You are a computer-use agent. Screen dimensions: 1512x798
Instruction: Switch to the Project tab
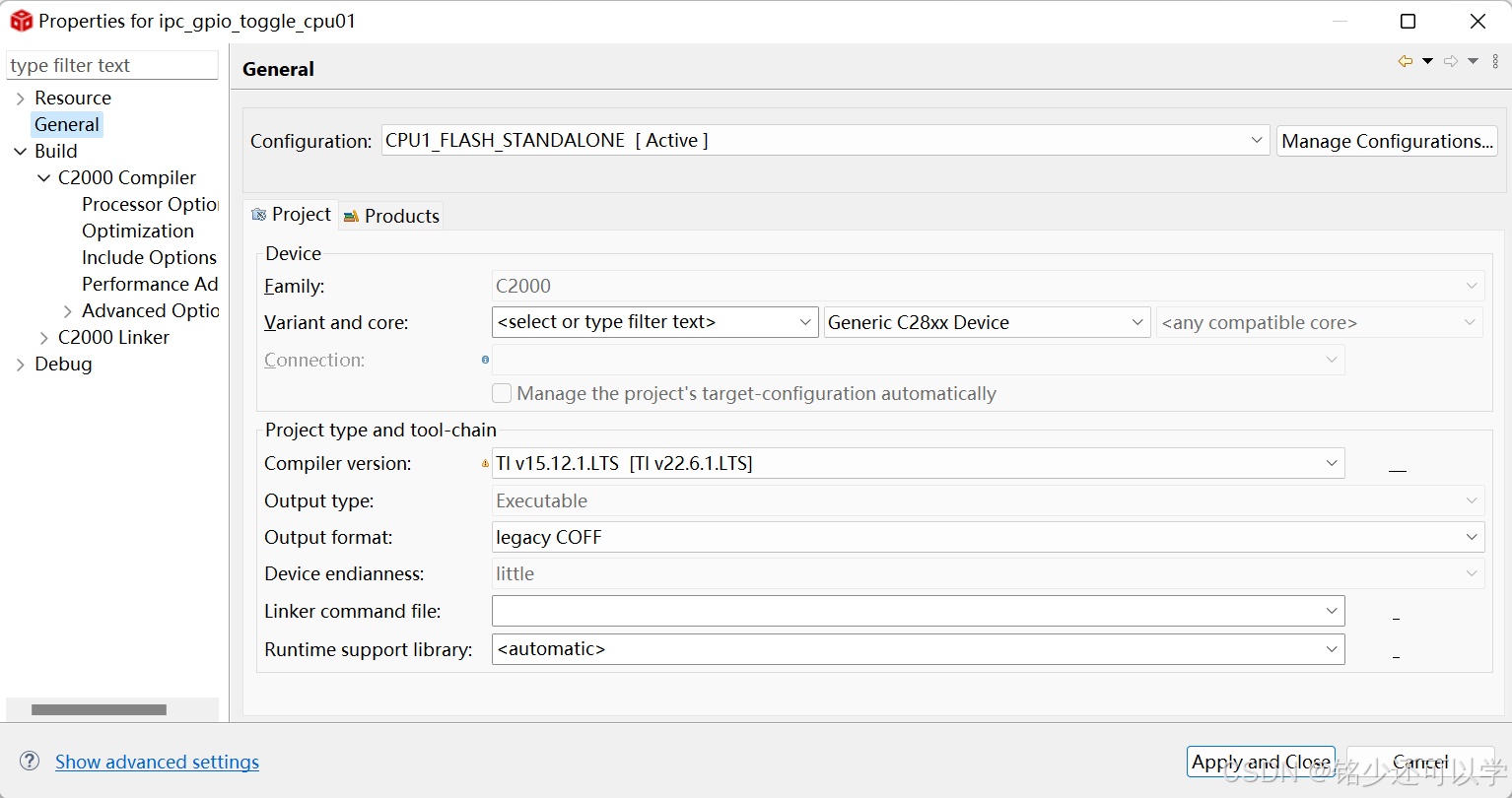291,215
